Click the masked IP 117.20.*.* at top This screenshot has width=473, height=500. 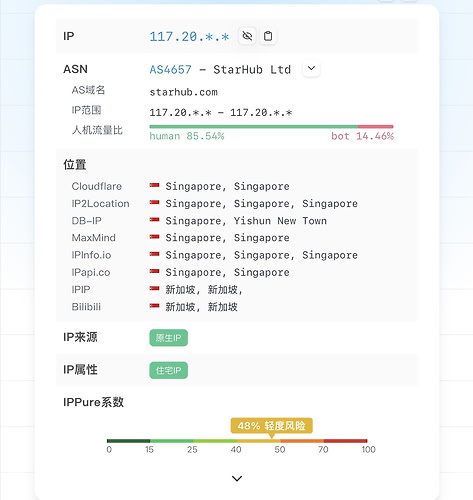tap(189, 37)
